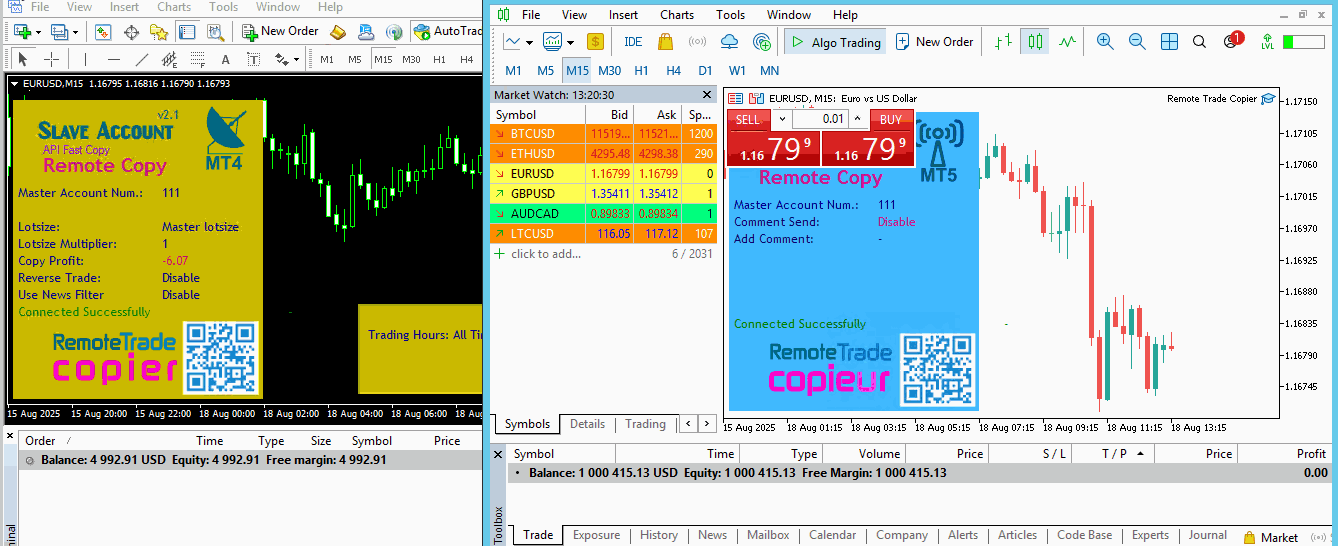Click the MT5 tile windows grid icon
The width and height of the screenshot is (1338, 546).
point(1169,42)
